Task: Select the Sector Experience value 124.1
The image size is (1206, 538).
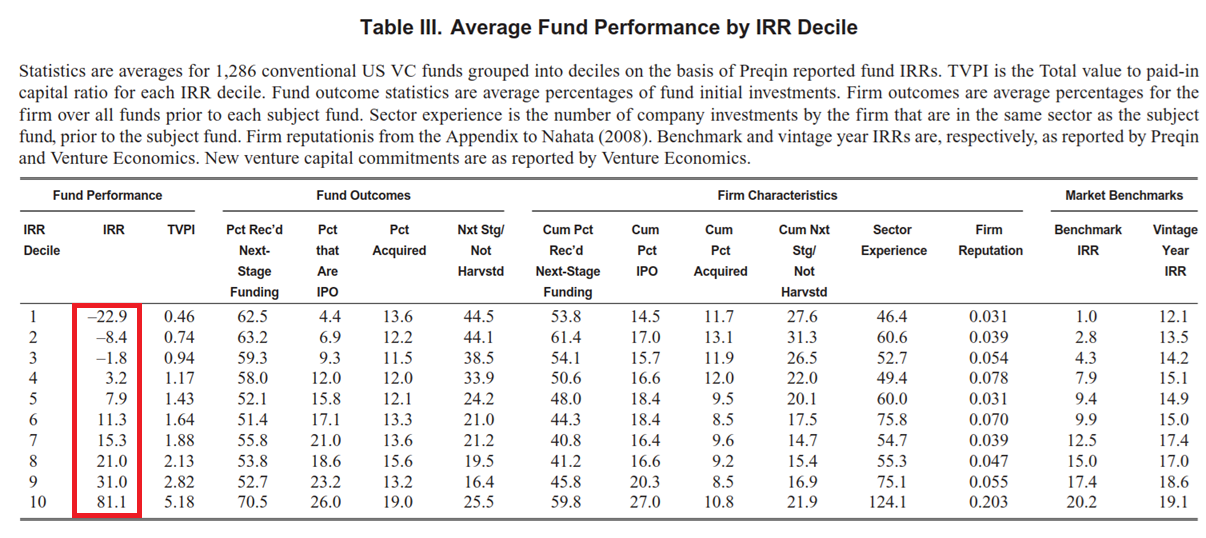Action: pos(889,502)
